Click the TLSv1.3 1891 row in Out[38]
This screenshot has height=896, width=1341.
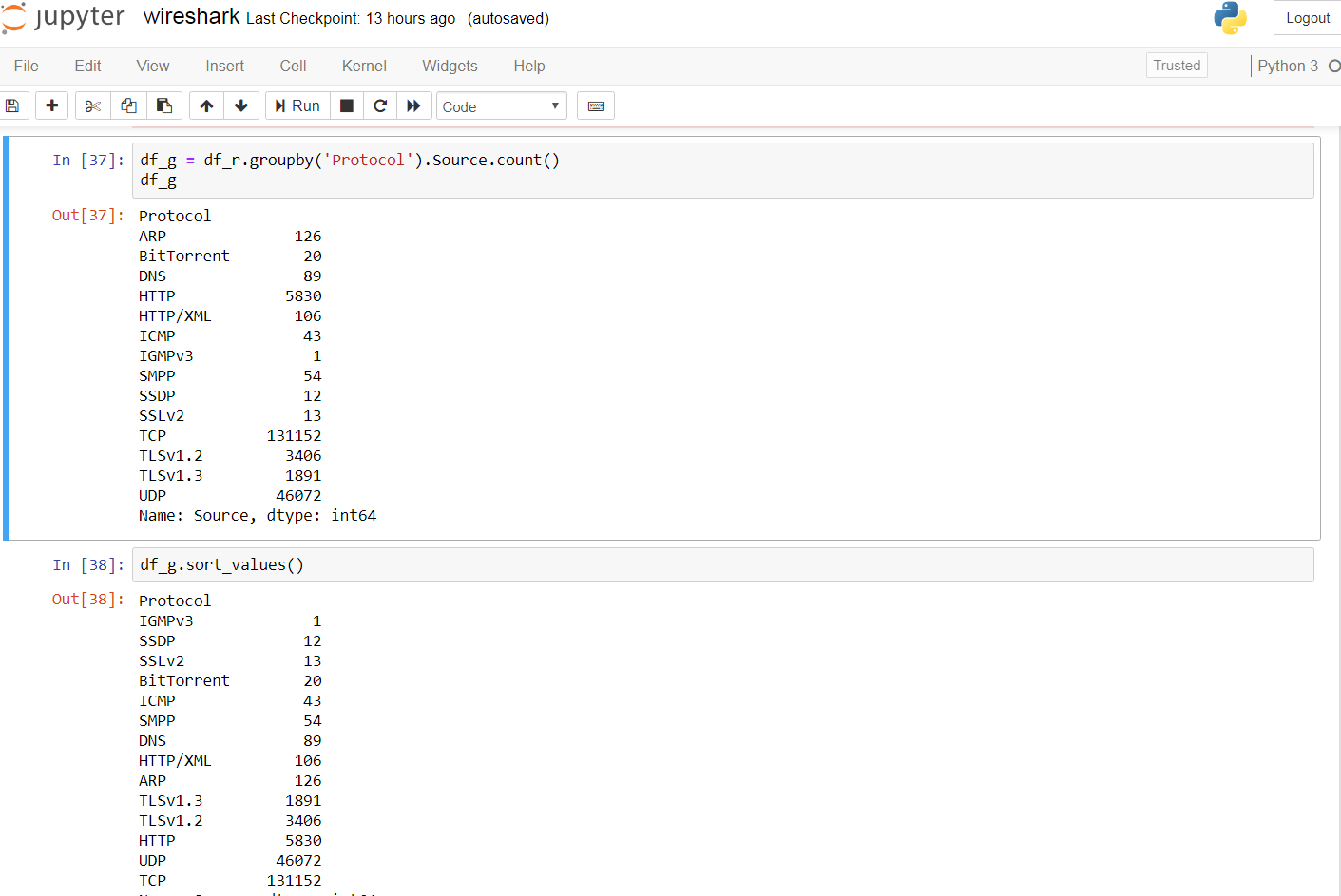(x=230, y=800)
